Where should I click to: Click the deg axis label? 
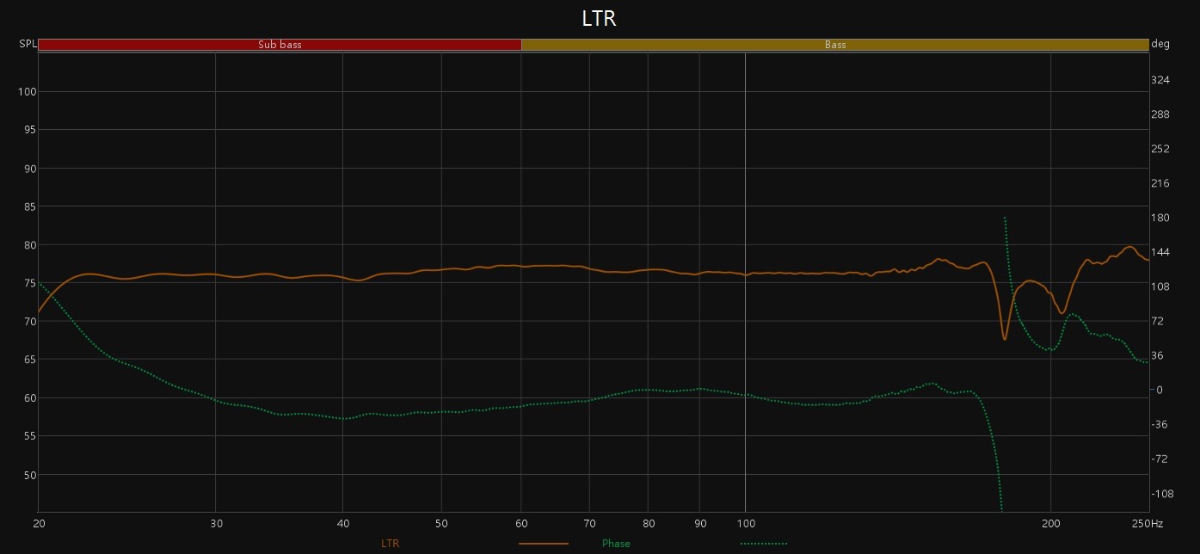coord(1161,45)
